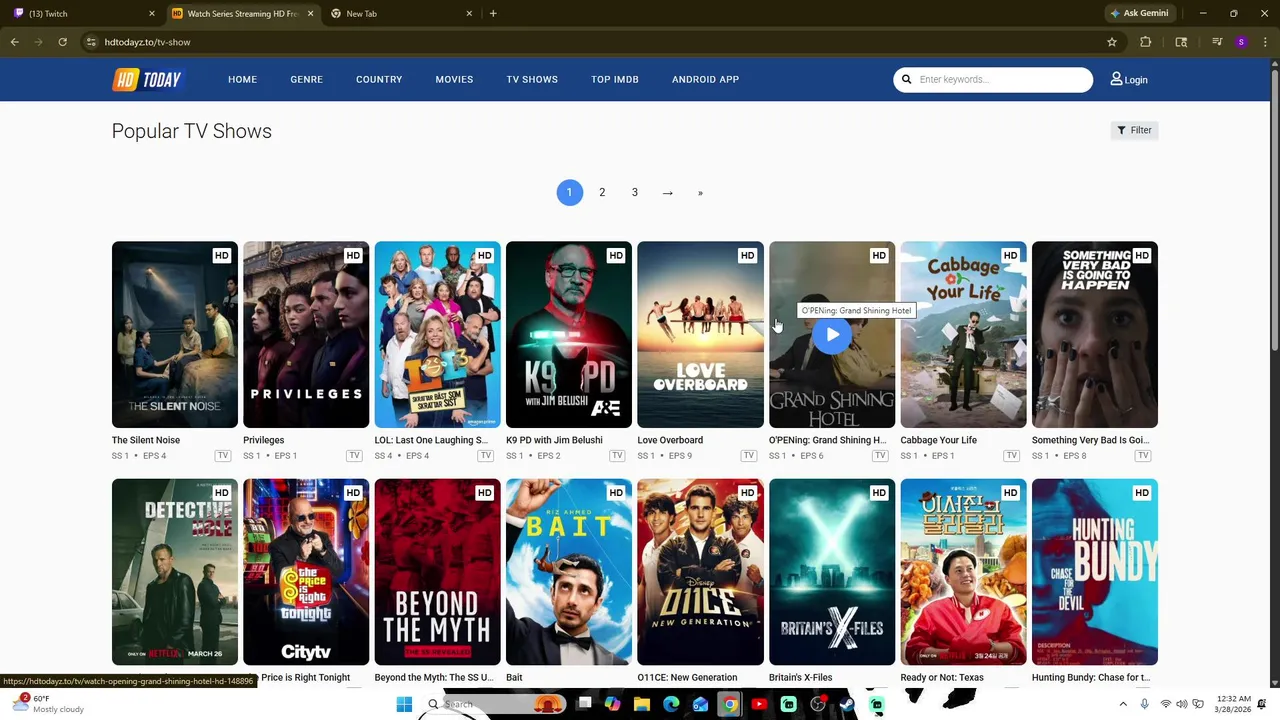
Task: Open the media control icon in Chrome toolbar
Action: click(x=1217, y=42)
